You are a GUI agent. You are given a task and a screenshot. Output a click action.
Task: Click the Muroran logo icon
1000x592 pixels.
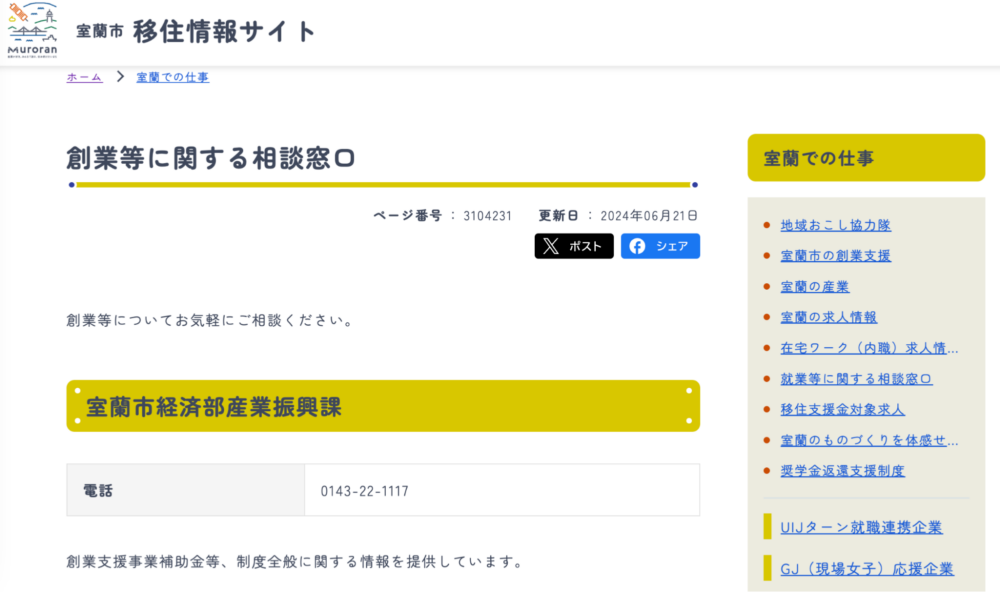coord(32,32)
